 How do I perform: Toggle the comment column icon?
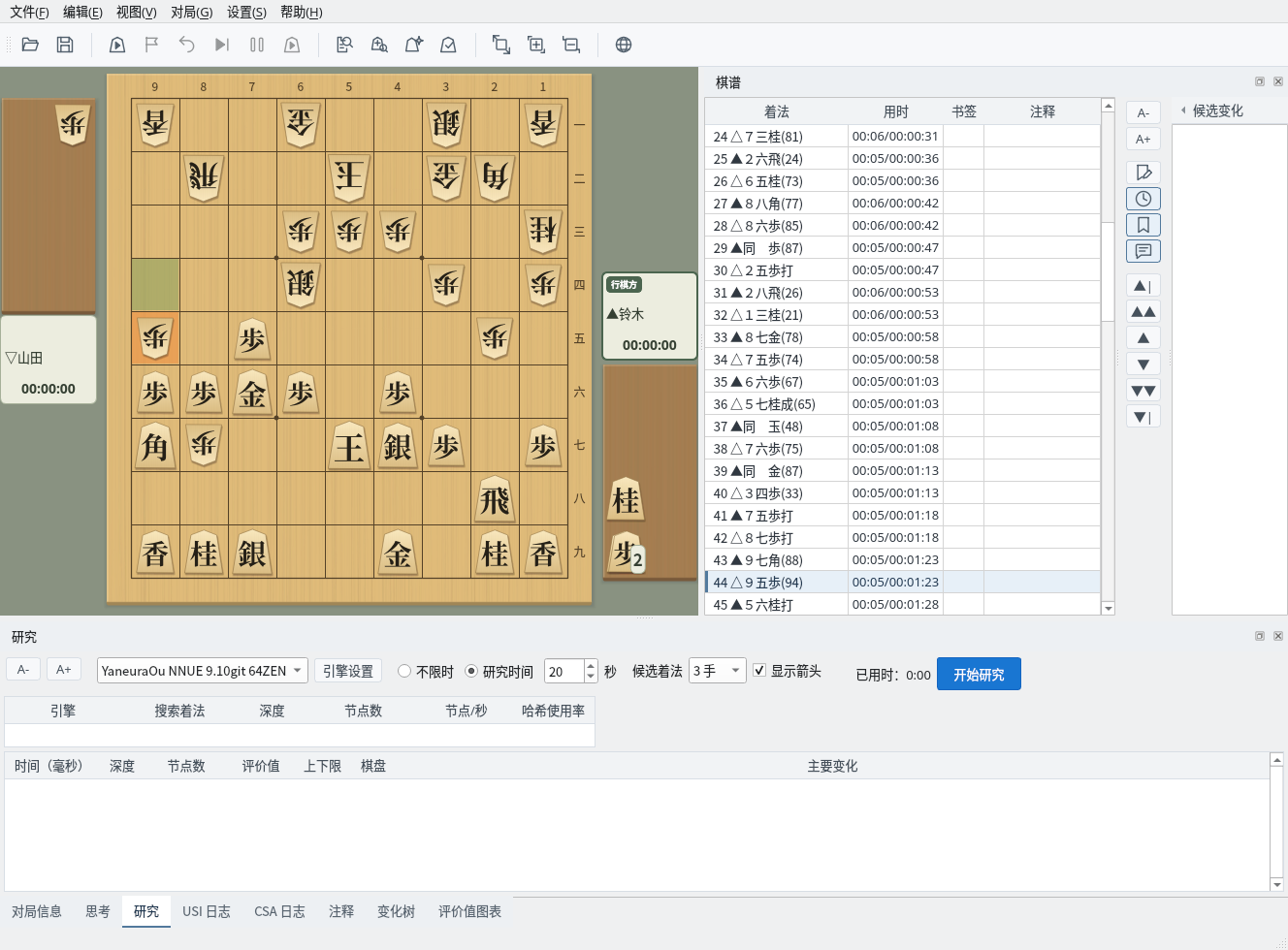coord(1143,251)
